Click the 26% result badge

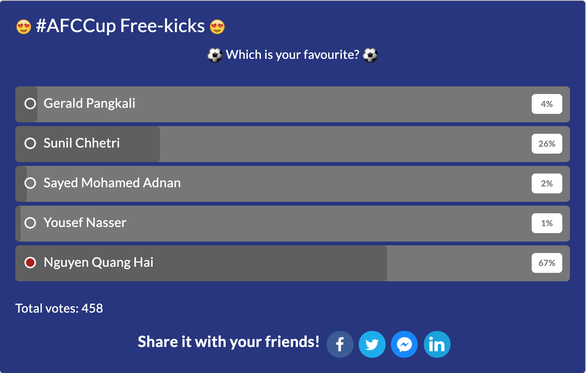[x=547, y=144]
